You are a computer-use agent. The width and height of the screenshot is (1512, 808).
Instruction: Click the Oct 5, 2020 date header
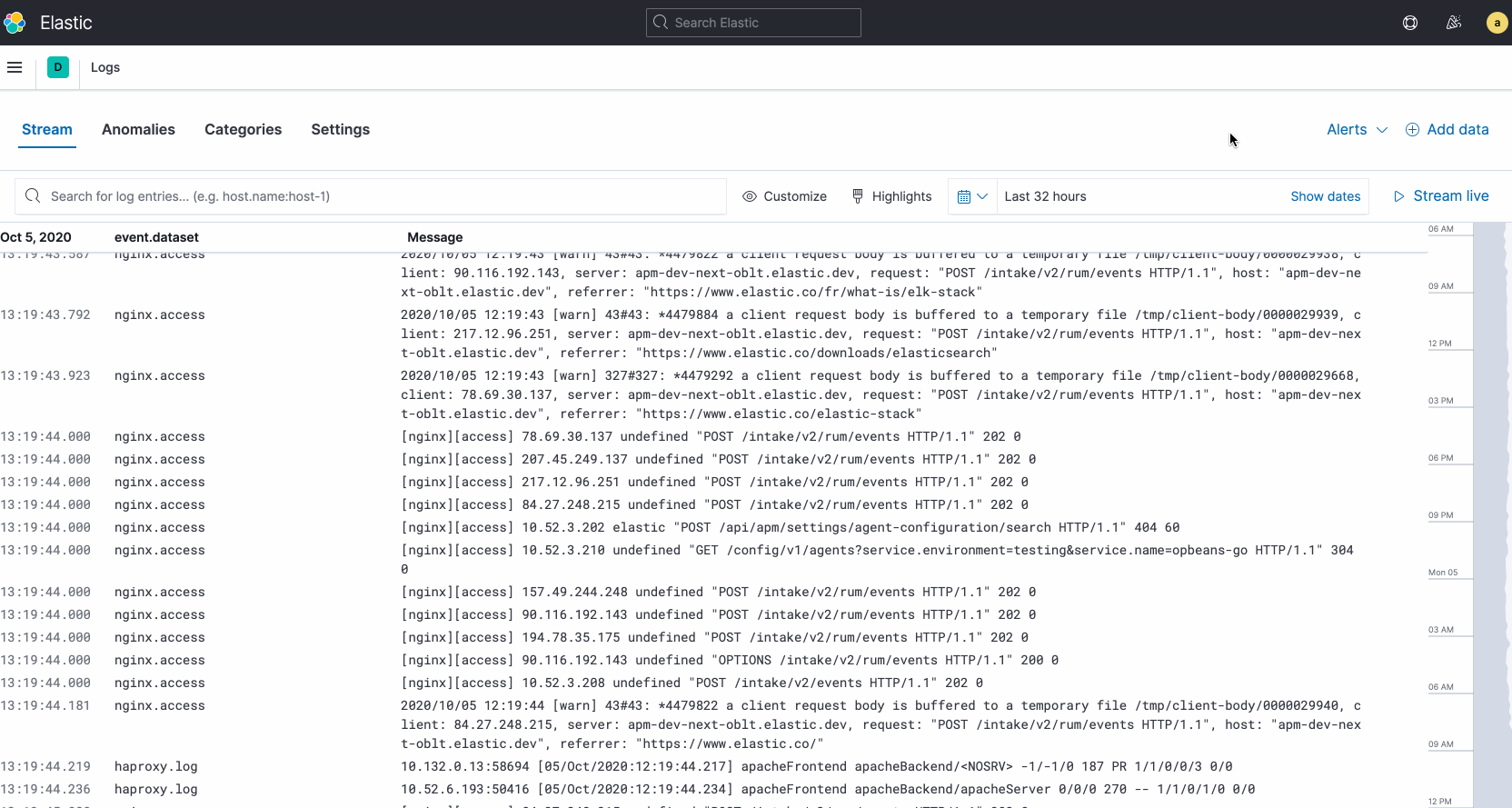(35, 237)
